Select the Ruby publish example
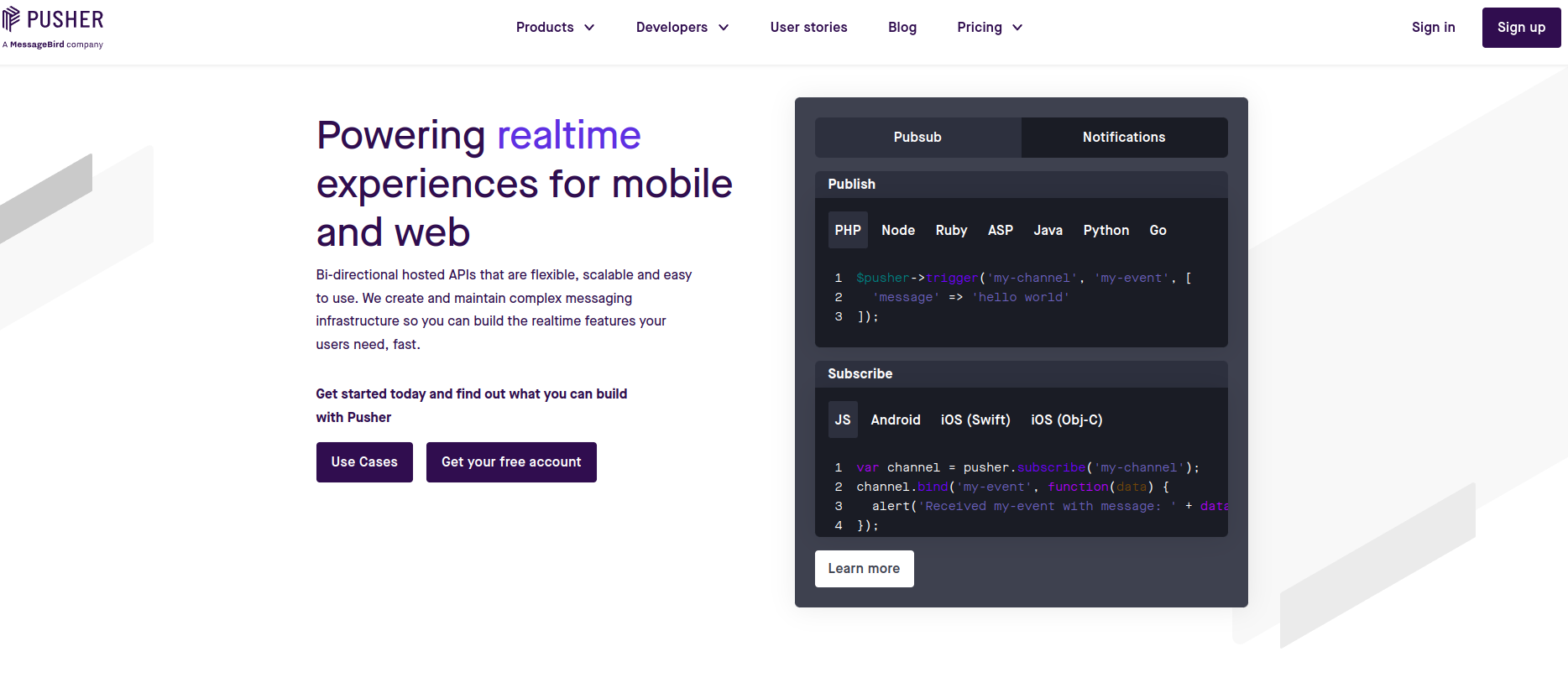This screenshot has width=1568, height=688. (951, 231)
